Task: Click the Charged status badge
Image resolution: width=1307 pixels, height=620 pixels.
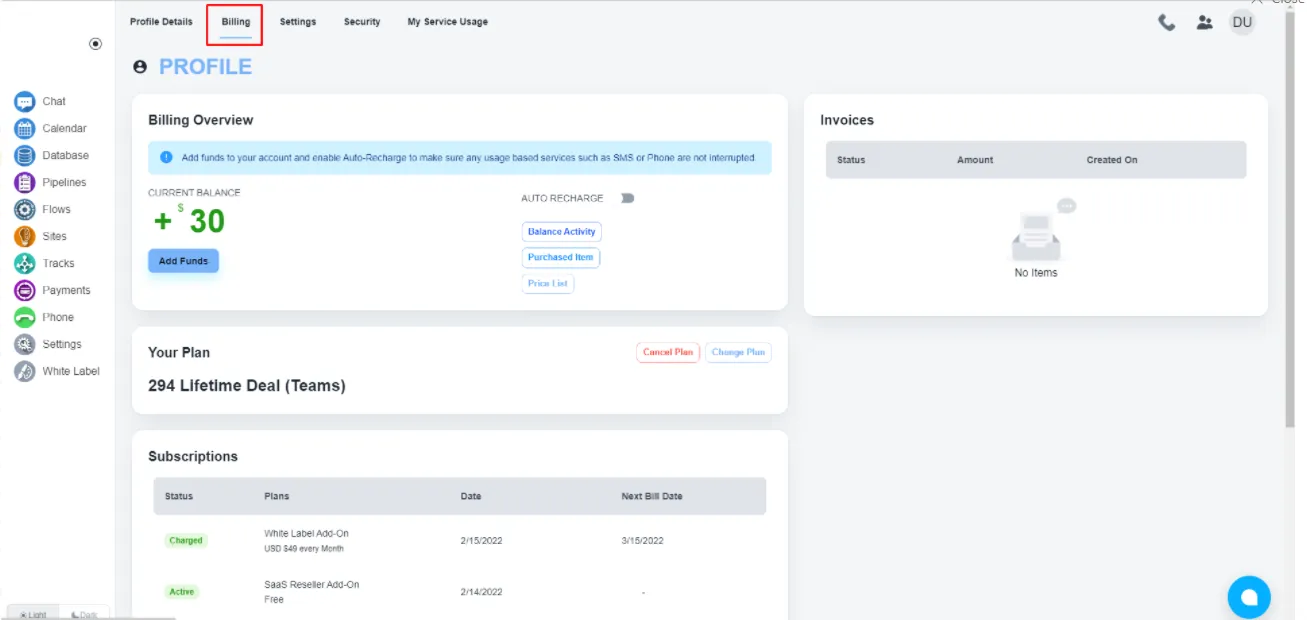Action: pos(186,541)
